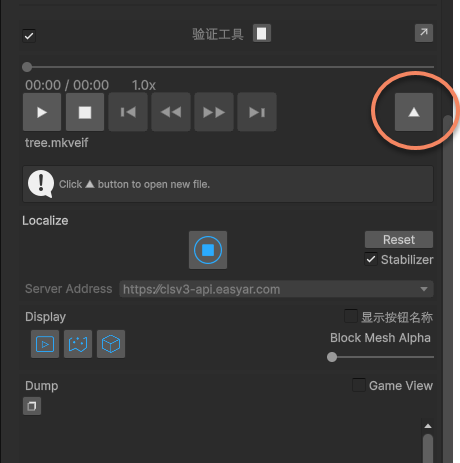Click the Stop playback button

click(x=85, y=112)
